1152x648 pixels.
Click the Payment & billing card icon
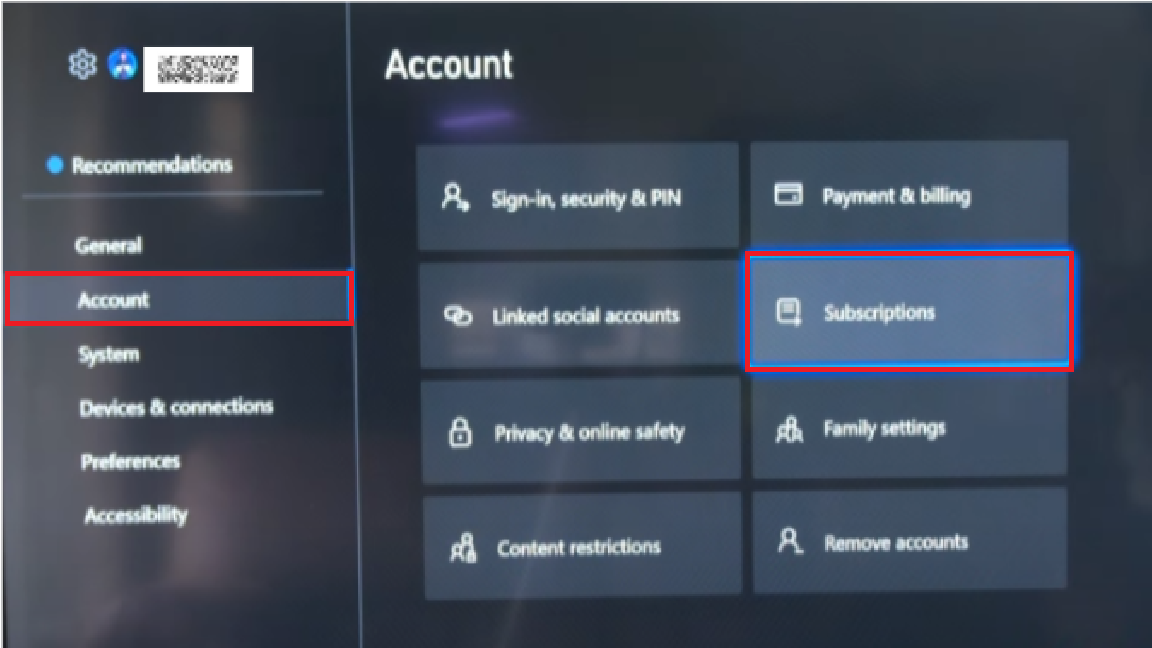(788, 195)
